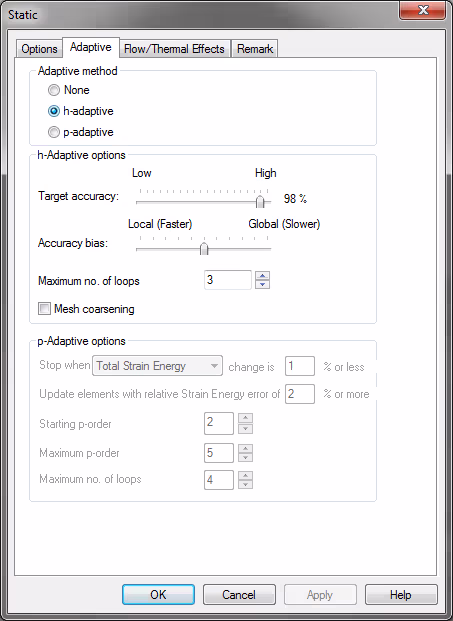Click the h-Adaptive Maximum no. of loops field
Viewport: 453px width, 621px height.
[x=228, y=280]
